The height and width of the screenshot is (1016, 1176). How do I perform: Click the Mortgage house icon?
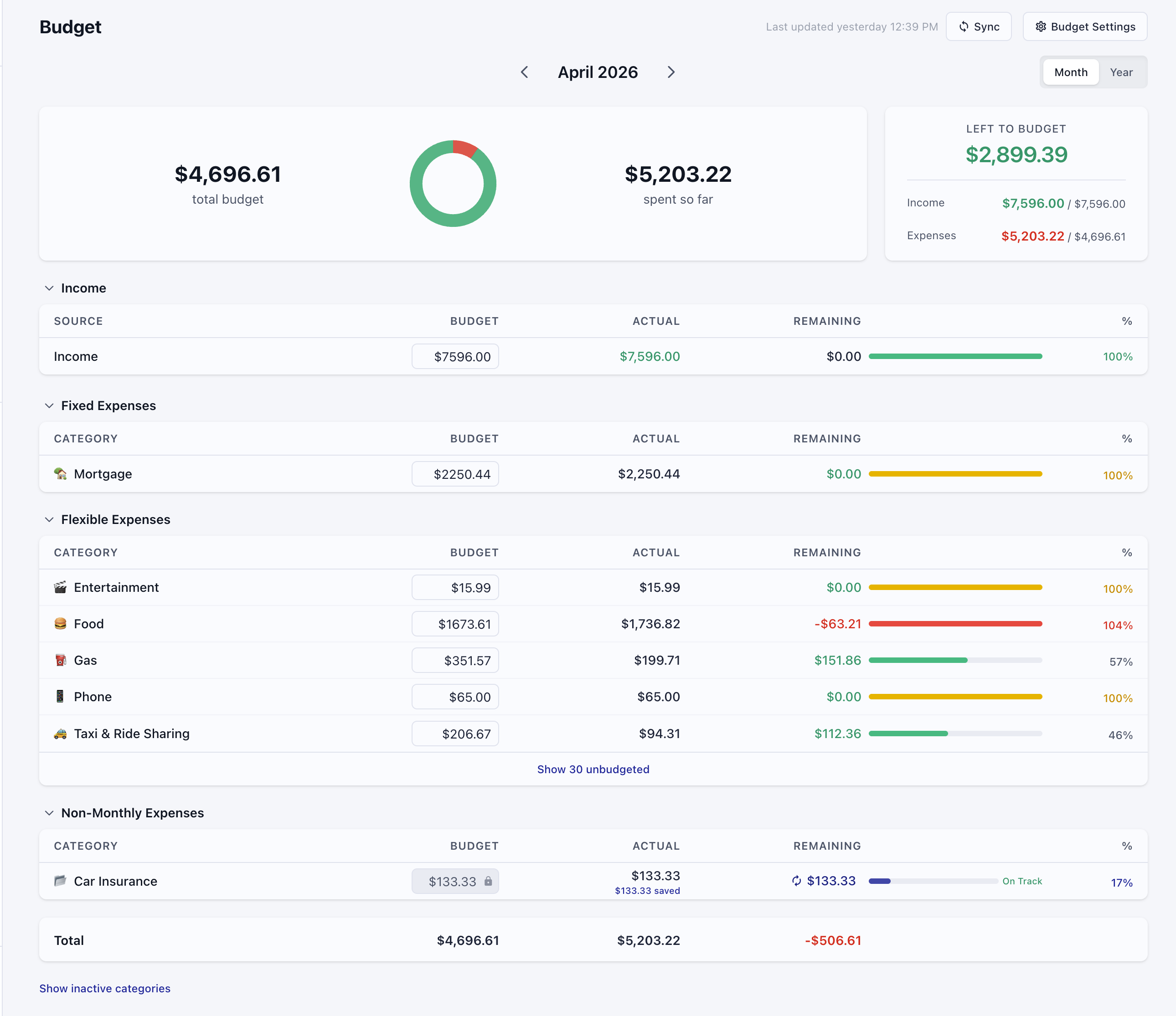pyautogui.click(x=60, y=473)
